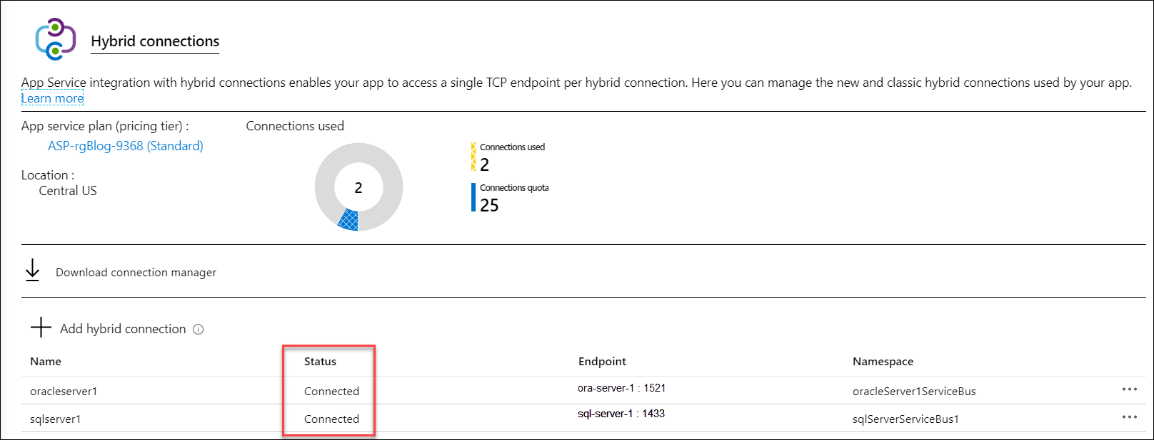Click the blue Connections quota legend bar
The width and height of the screenshot is (1154, 440).
tap(474, 197)
